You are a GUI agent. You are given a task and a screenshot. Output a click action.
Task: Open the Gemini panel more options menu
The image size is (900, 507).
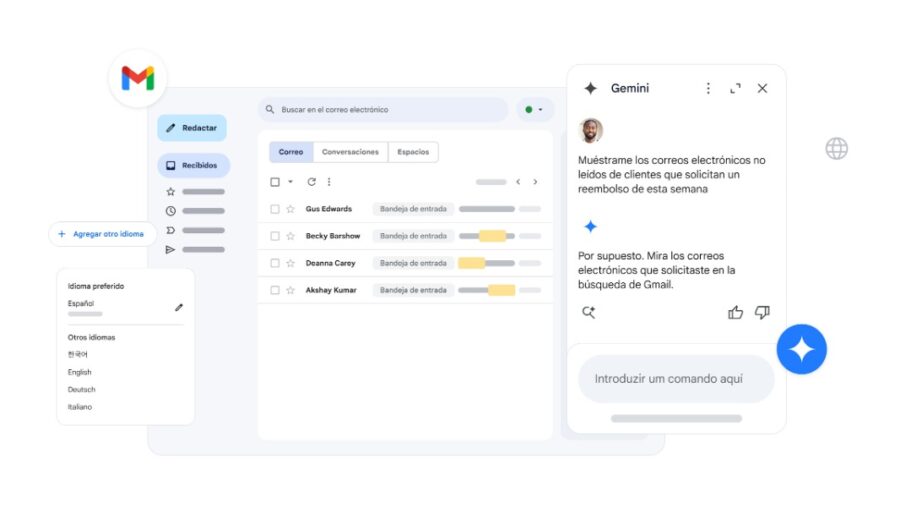pos(708,88)
